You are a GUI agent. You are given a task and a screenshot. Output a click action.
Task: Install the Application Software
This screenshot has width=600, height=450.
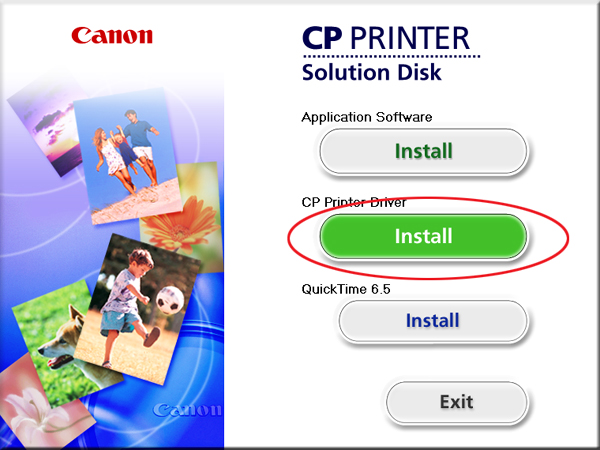423,151
